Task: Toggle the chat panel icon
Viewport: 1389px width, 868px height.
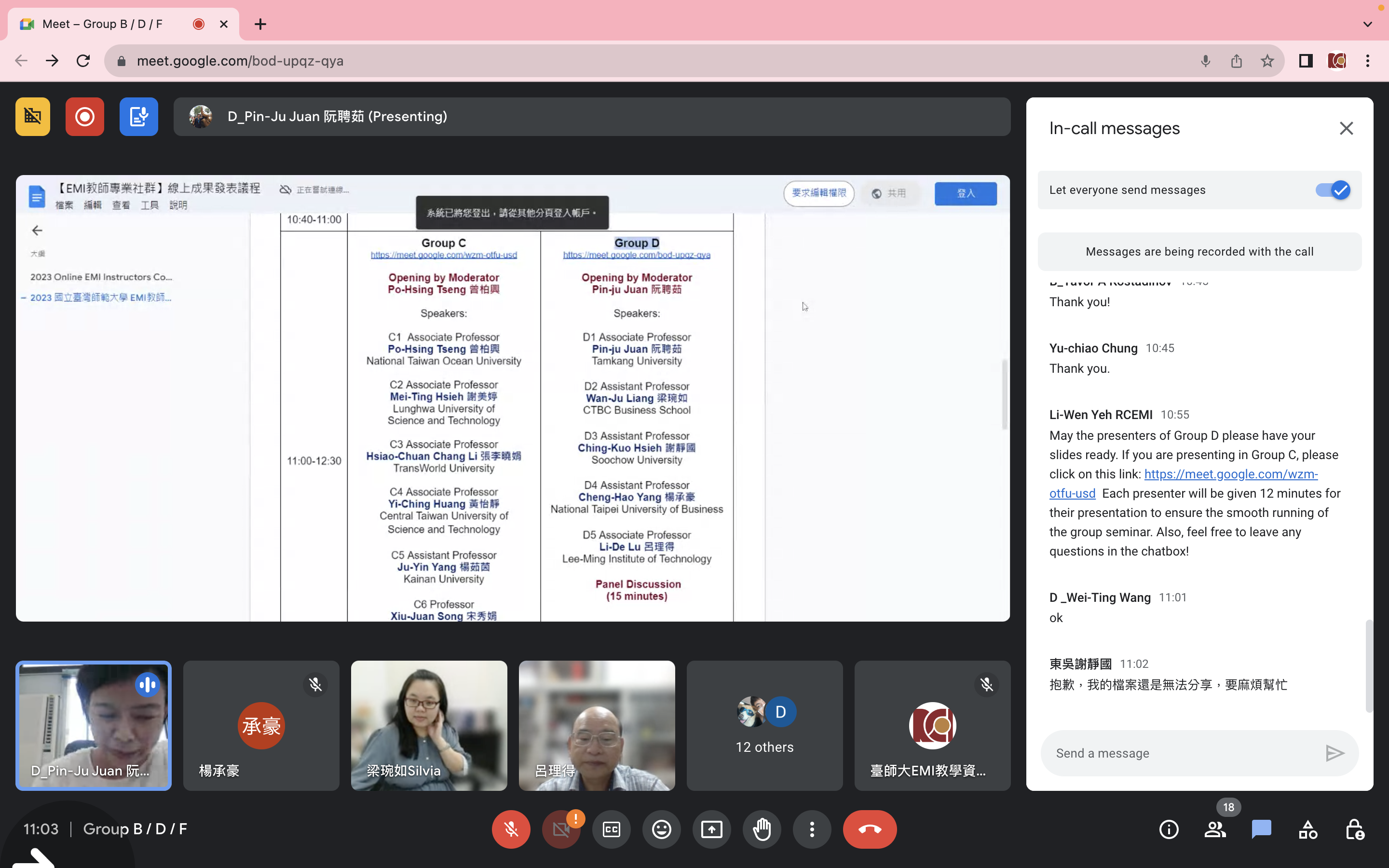Action: click(1262, 829)
